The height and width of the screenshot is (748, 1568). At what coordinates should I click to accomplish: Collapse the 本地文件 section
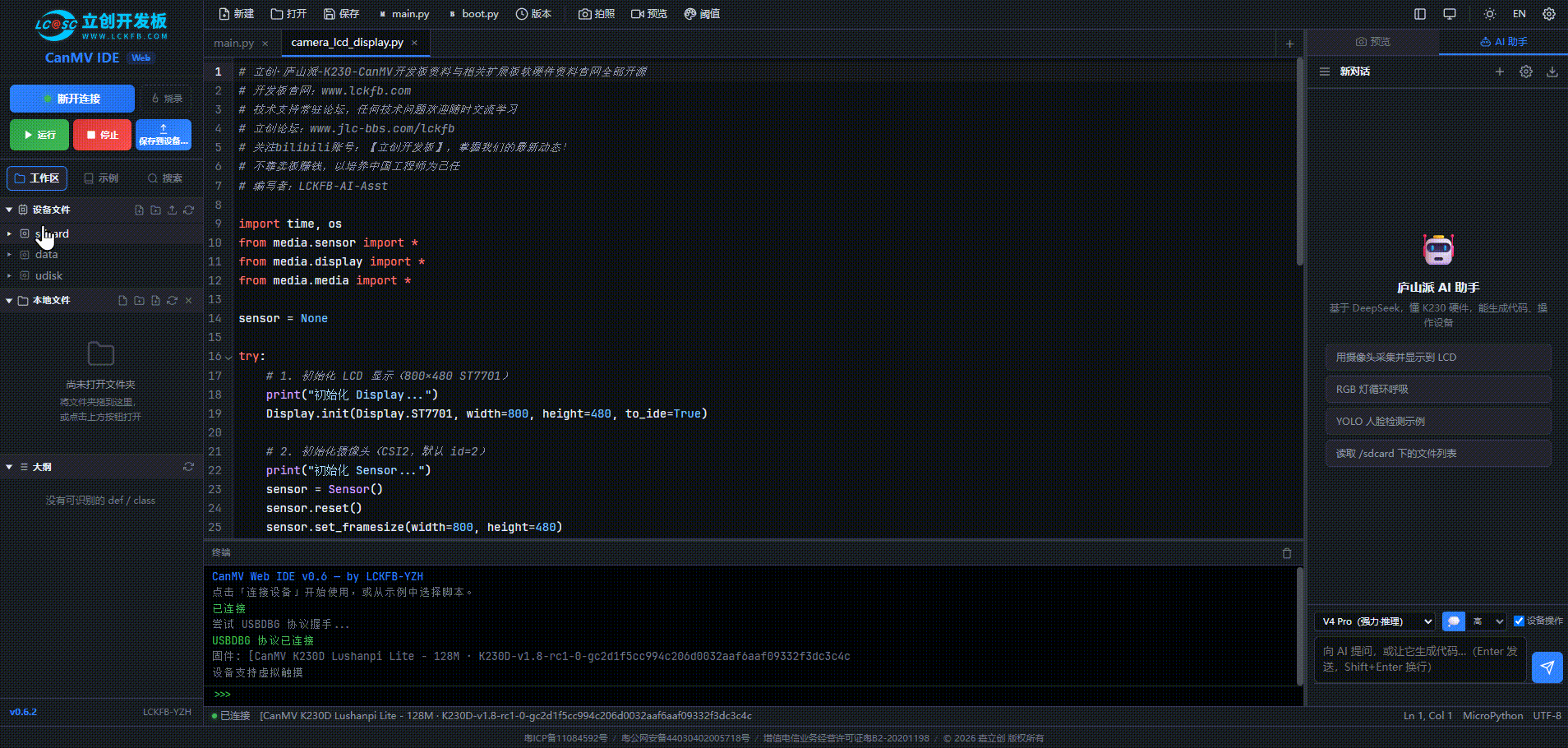9,301
